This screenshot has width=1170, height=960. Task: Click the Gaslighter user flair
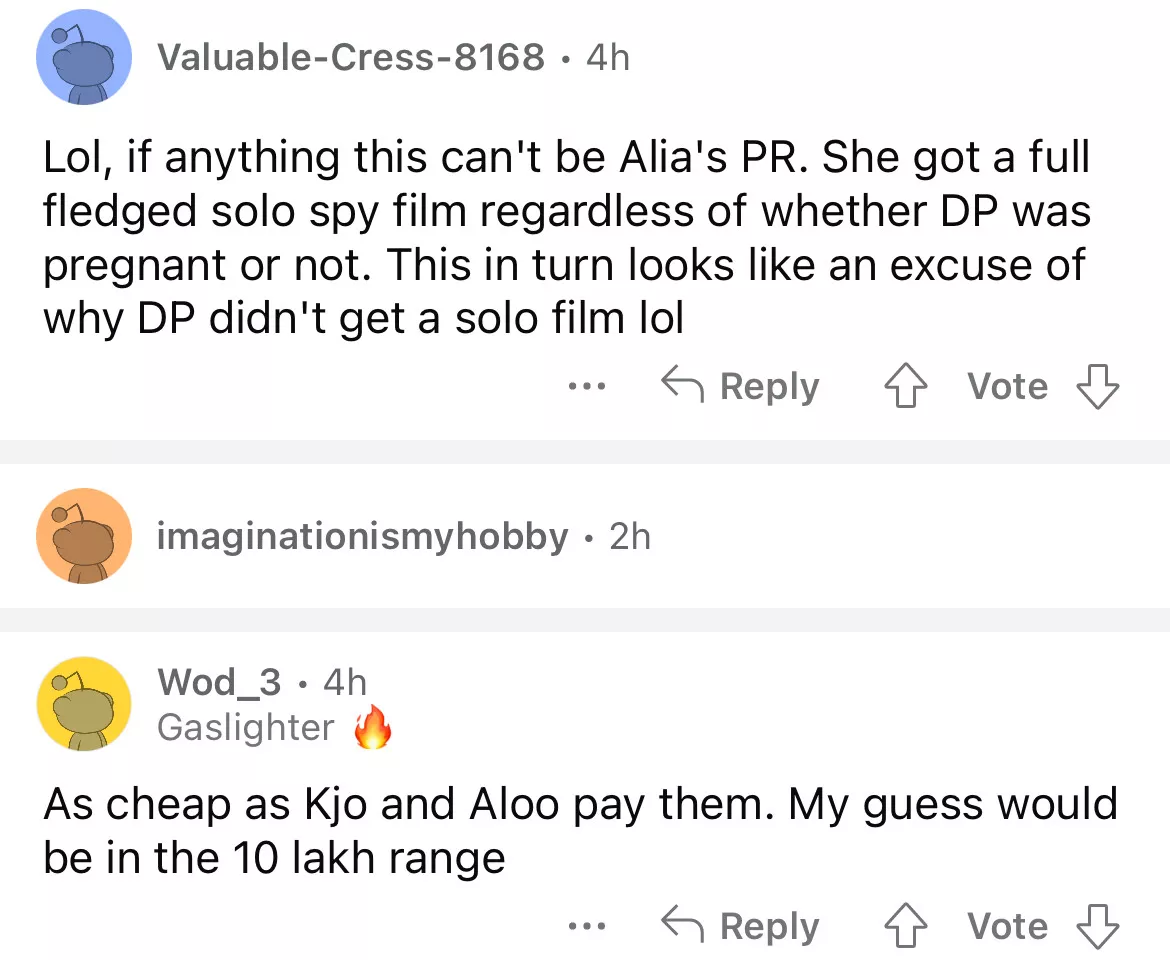pos(246,728)
